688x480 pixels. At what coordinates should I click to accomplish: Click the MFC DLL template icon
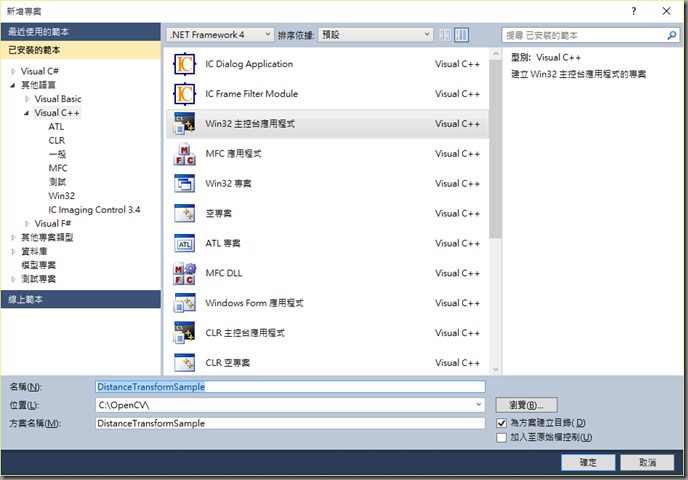[x=184, y=273]
